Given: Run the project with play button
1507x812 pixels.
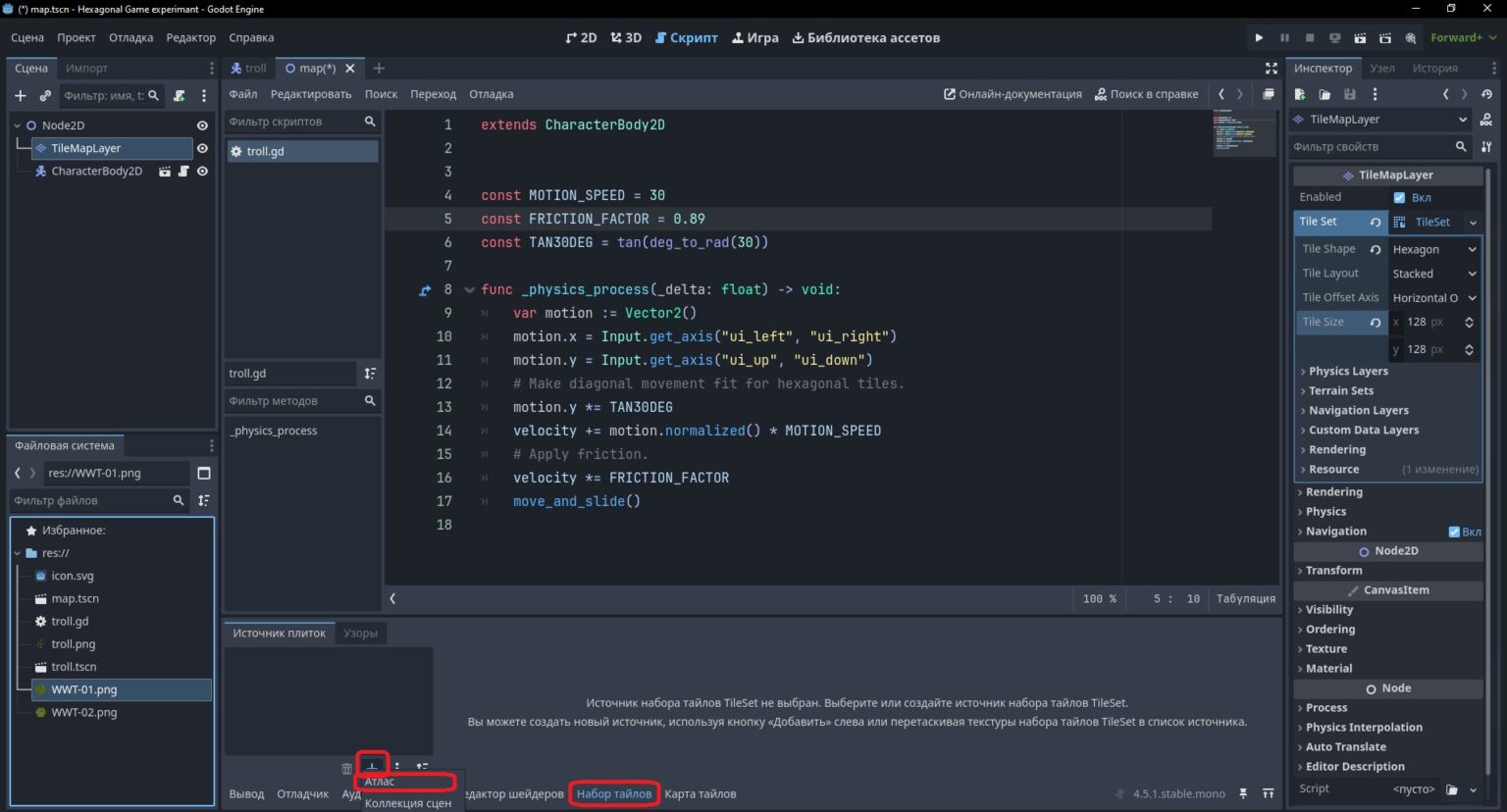Looking at the screenshot, I should click(x=1259, y=37).
